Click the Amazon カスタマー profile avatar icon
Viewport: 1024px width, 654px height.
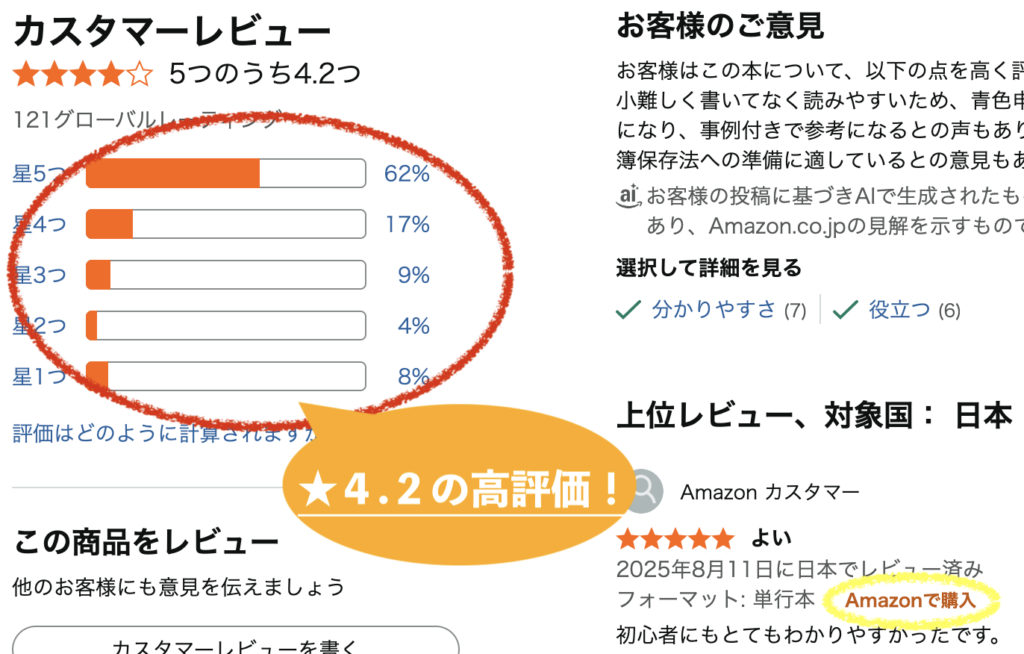click(x=643, y=490)
